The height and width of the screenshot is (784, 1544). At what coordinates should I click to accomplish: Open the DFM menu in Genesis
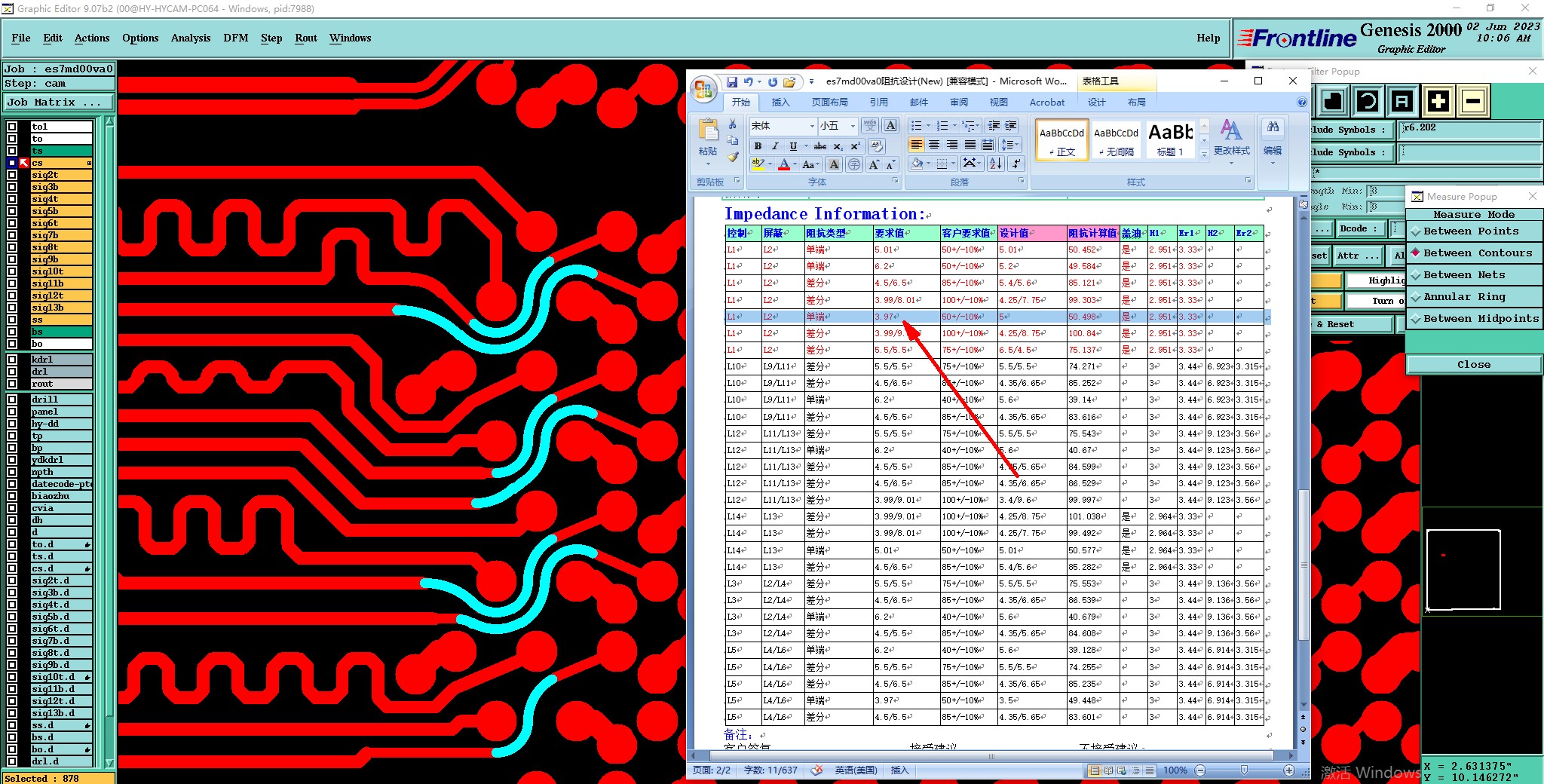(x=236, y=38)
